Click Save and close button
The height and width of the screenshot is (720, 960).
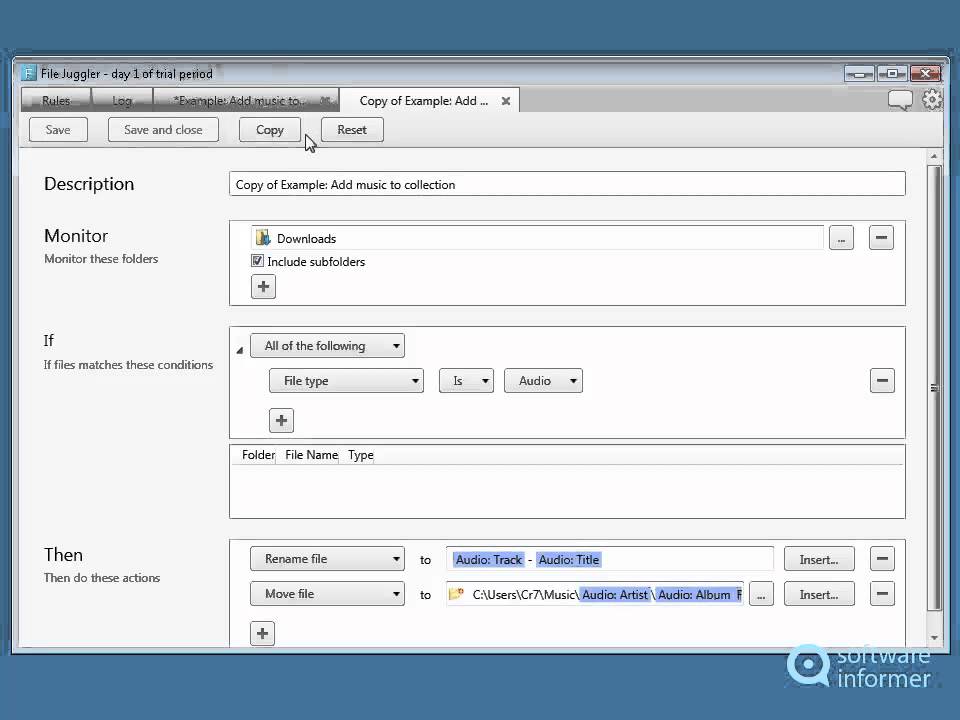click(x=163, y=130)
